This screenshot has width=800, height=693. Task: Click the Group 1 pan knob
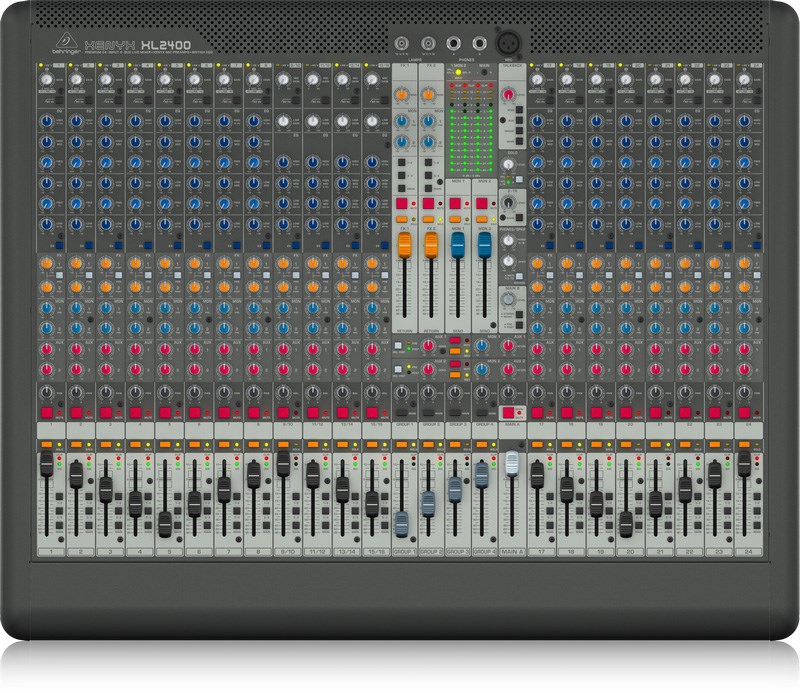tap(402, 392)
